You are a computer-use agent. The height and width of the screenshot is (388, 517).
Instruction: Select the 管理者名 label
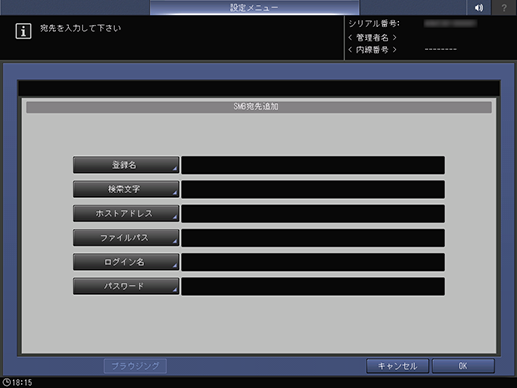pyautogui.click(x=372, y=37)
